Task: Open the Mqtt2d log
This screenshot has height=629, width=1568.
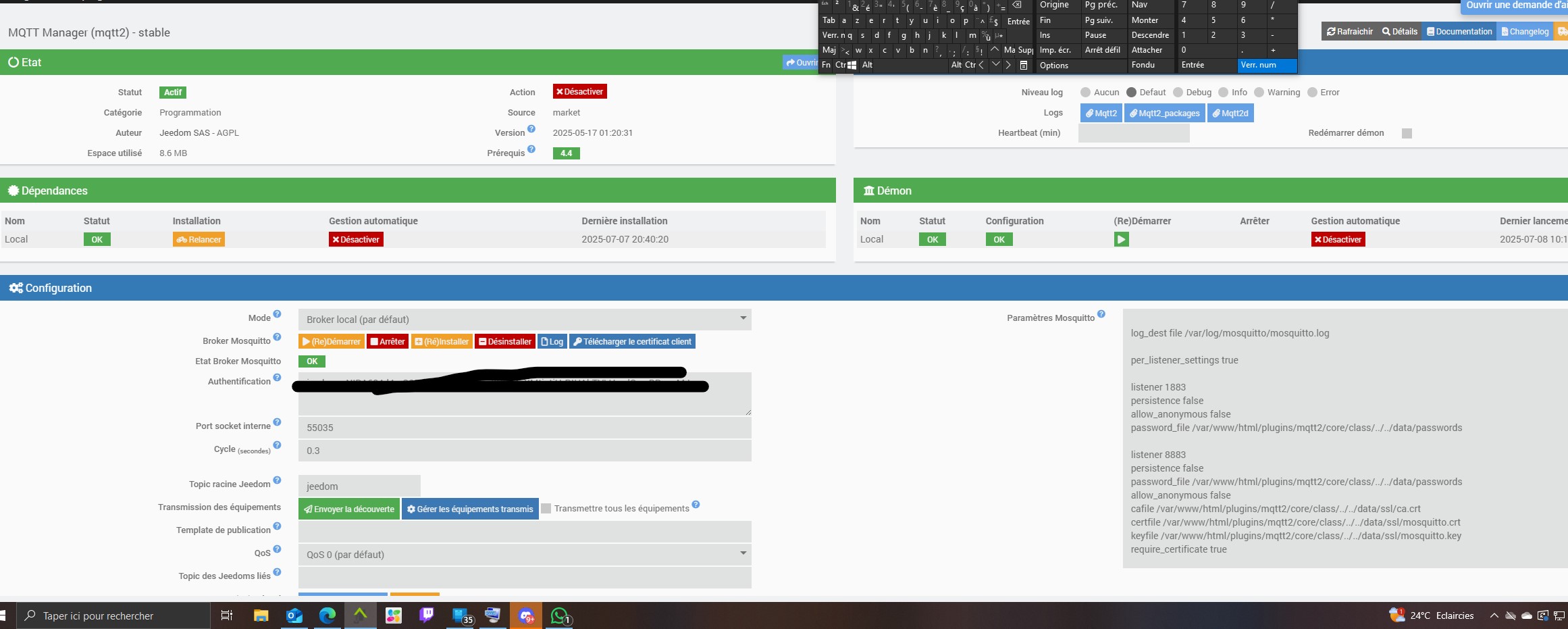Action: (x=1230, y=113)
